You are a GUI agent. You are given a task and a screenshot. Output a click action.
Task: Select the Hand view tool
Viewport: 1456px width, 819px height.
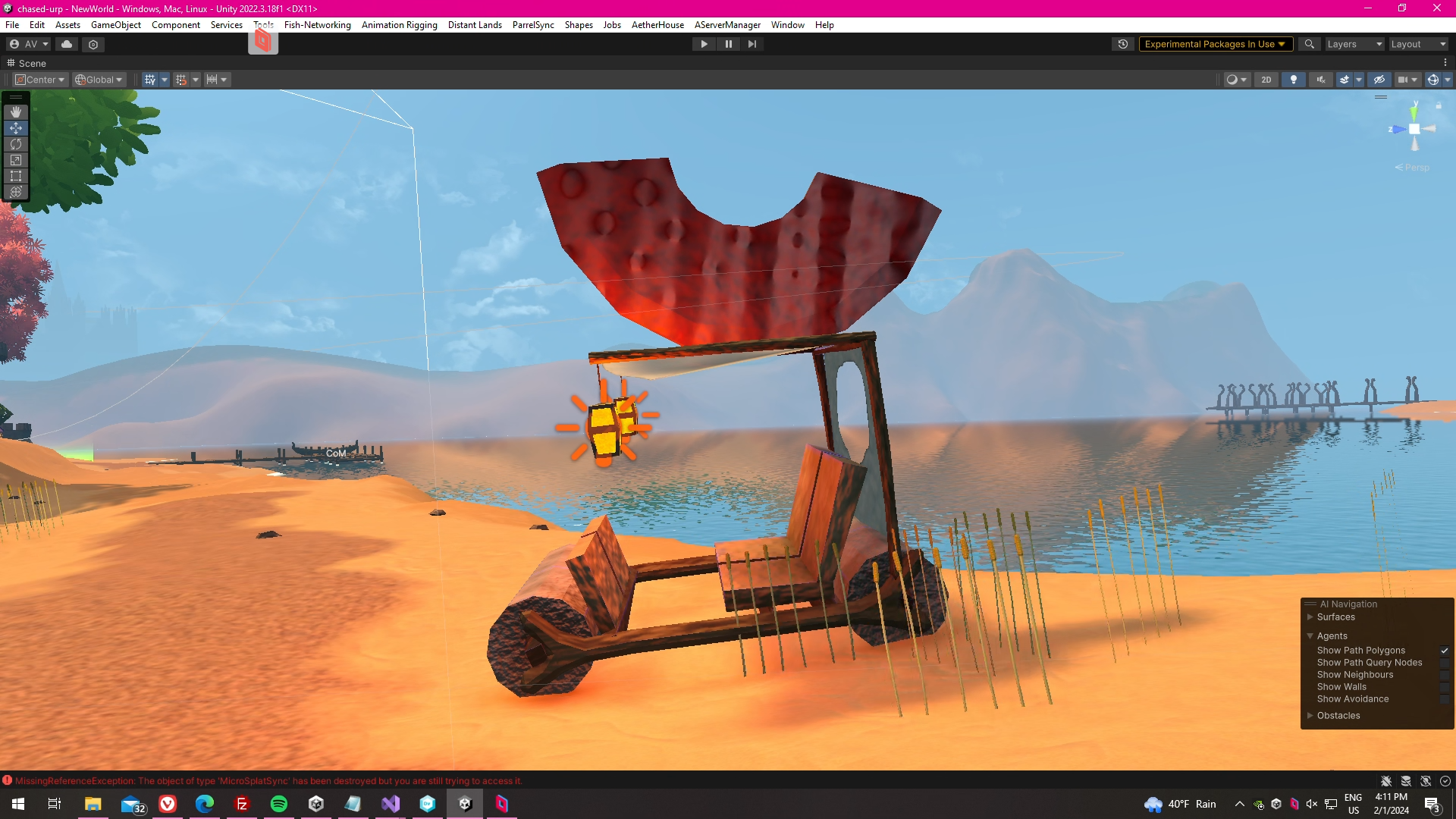[x=16, y=112]
